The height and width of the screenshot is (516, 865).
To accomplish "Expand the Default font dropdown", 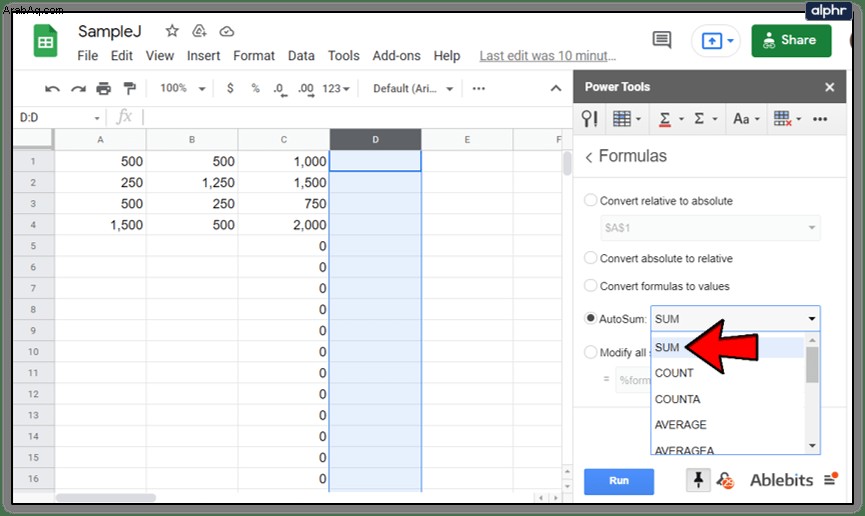I will (x=413, y=88).
